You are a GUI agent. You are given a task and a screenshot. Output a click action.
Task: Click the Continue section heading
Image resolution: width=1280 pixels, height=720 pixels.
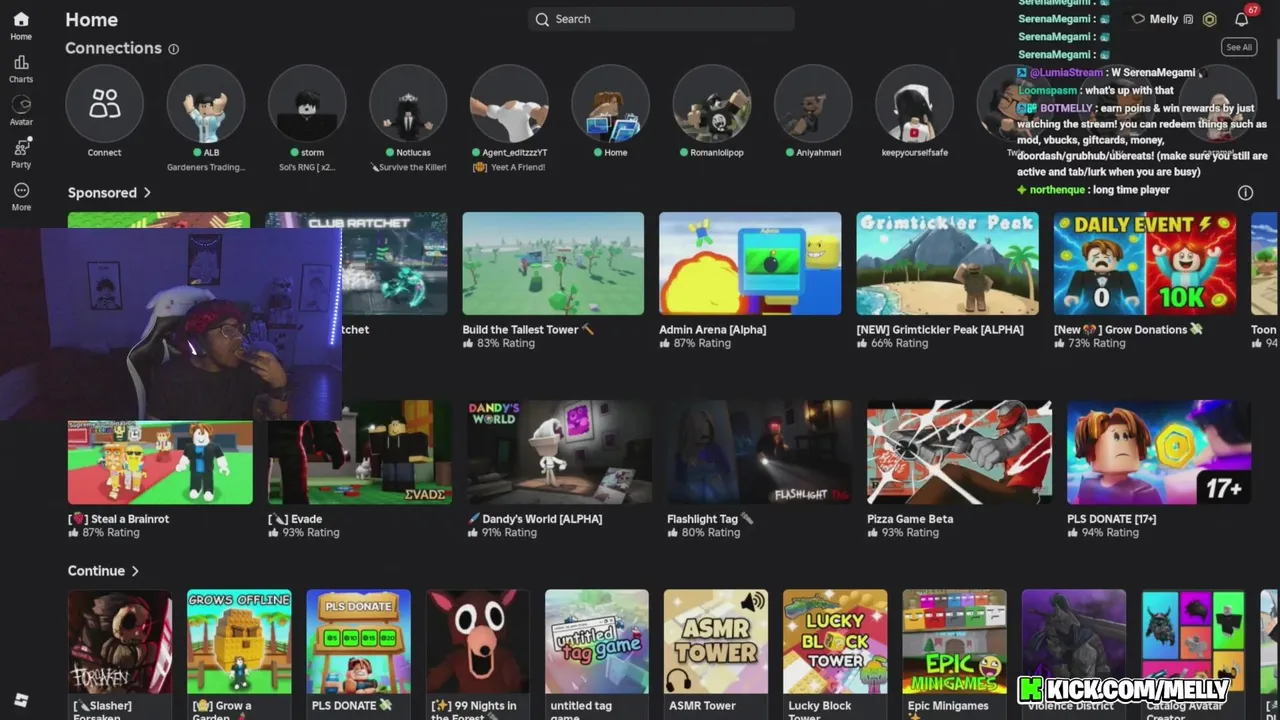coord(96,571)
